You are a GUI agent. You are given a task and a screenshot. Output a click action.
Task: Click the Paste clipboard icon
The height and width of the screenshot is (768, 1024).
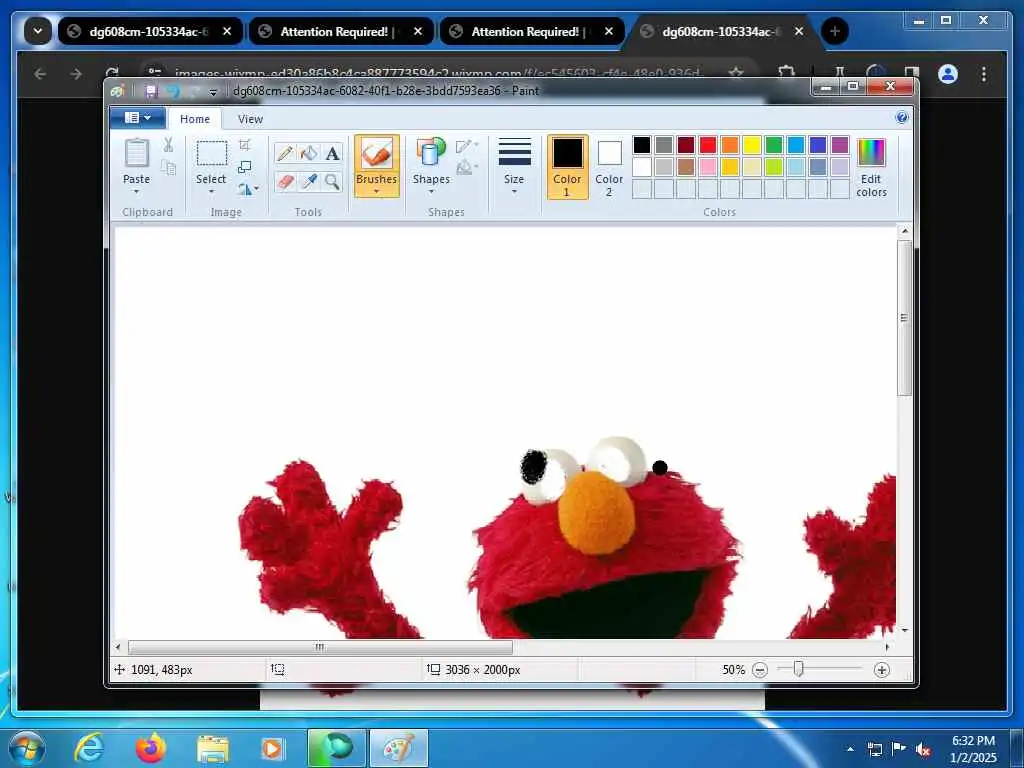(136, 153)
